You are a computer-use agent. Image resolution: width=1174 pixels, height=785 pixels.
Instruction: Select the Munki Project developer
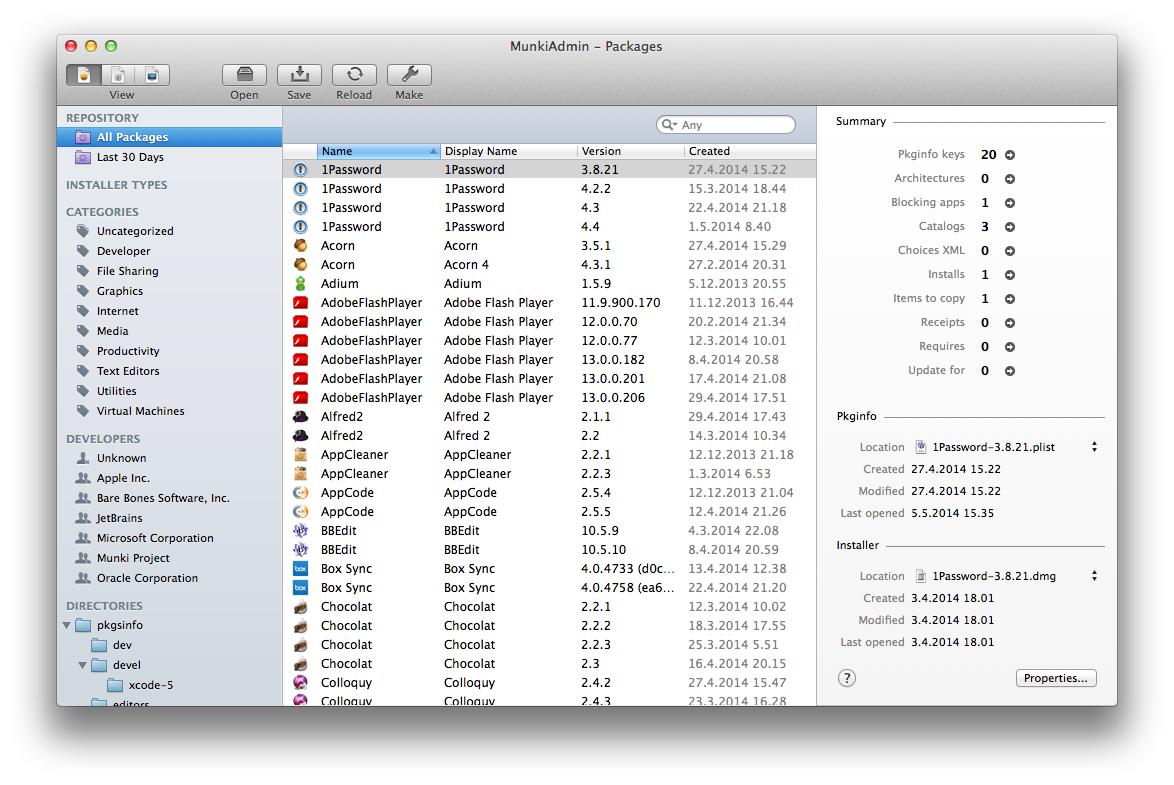[x=169, y=558]
